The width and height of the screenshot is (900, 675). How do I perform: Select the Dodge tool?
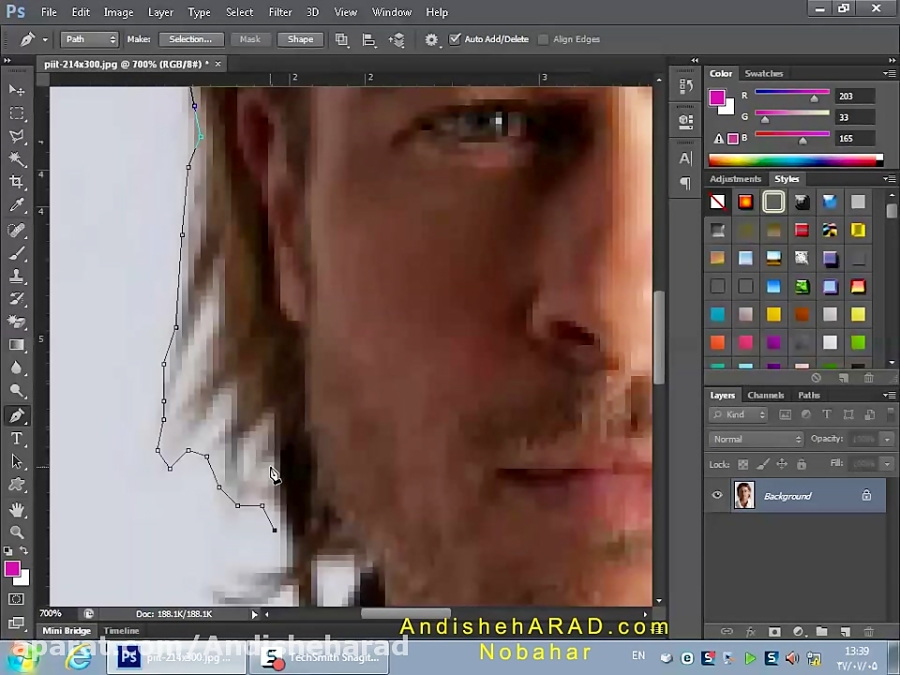click(x=17, y=391)
